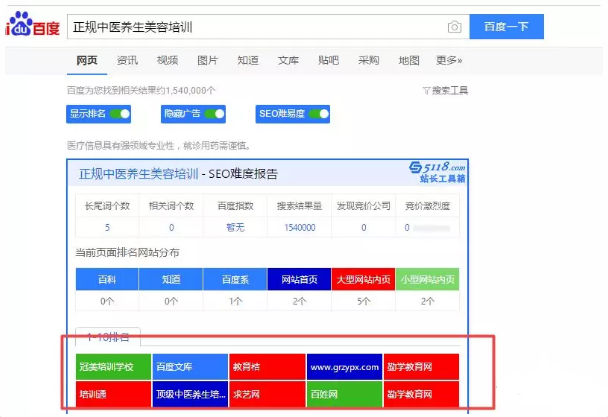Click the 当前页面排名网站分布 heading
The height and width of the screenshot is (417, 608).
(127, 253)
